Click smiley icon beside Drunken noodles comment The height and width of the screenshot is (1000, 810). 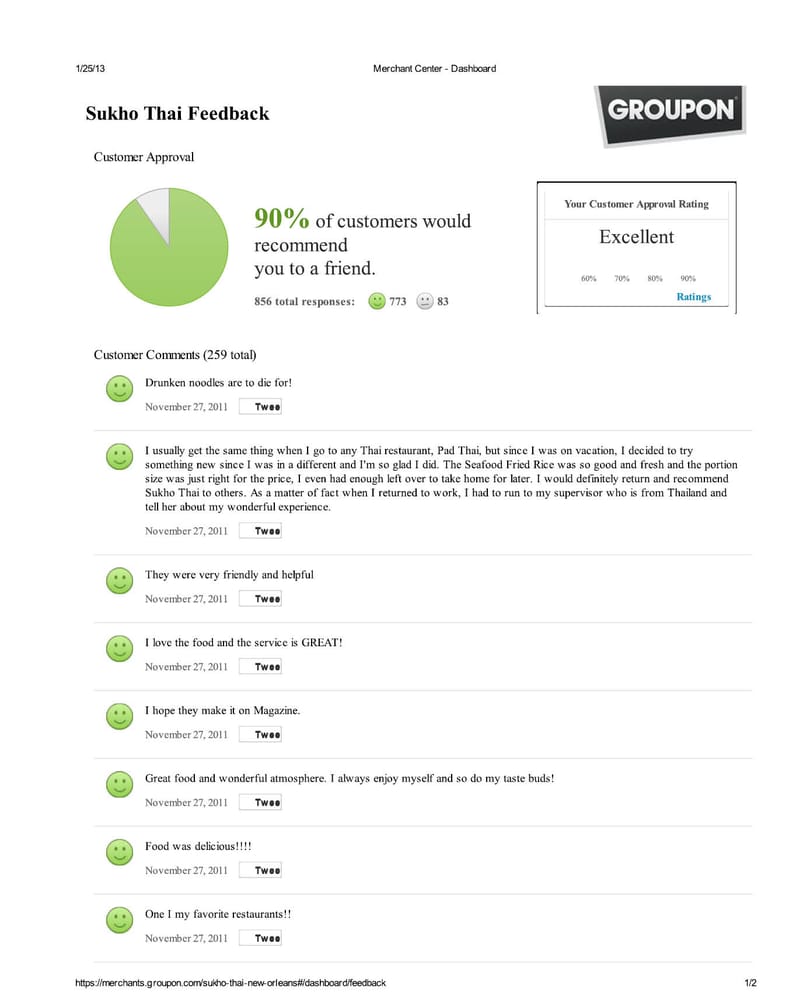point(120,390)
